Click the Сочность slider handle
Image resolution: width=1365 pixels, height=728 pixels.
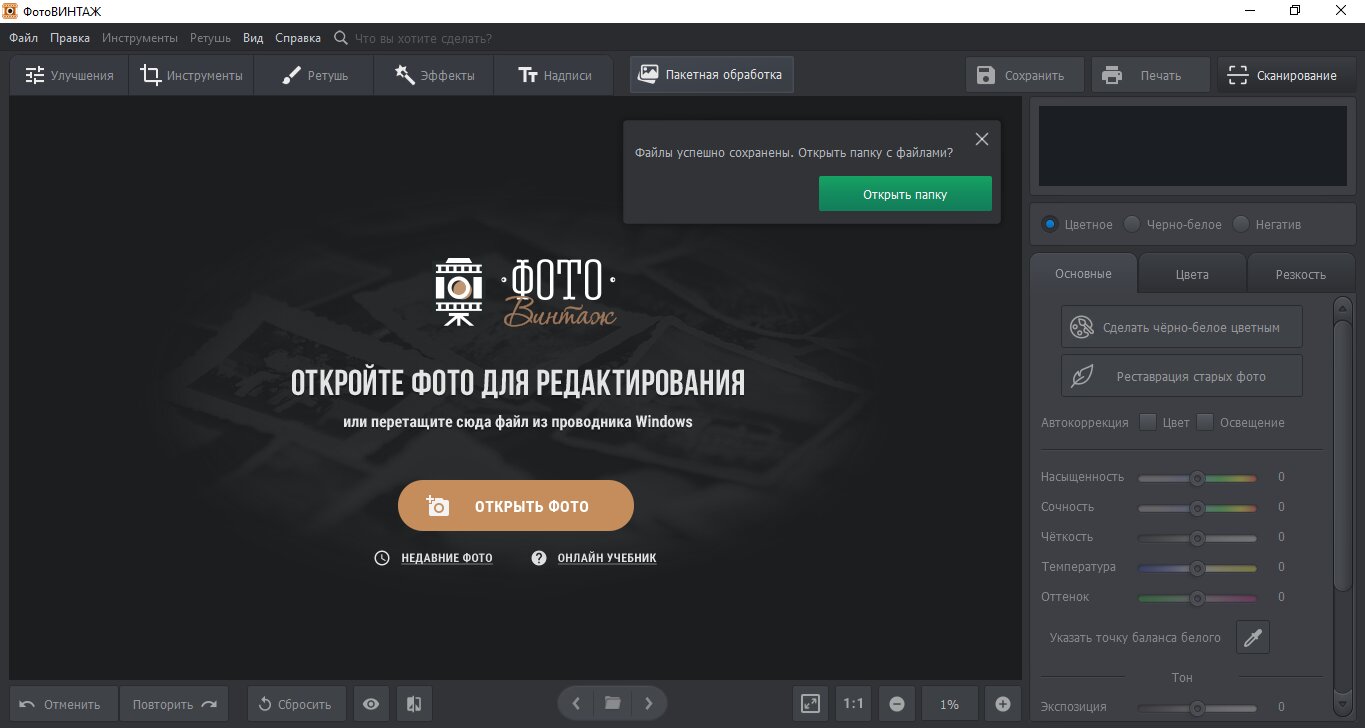coord(1197,508)
